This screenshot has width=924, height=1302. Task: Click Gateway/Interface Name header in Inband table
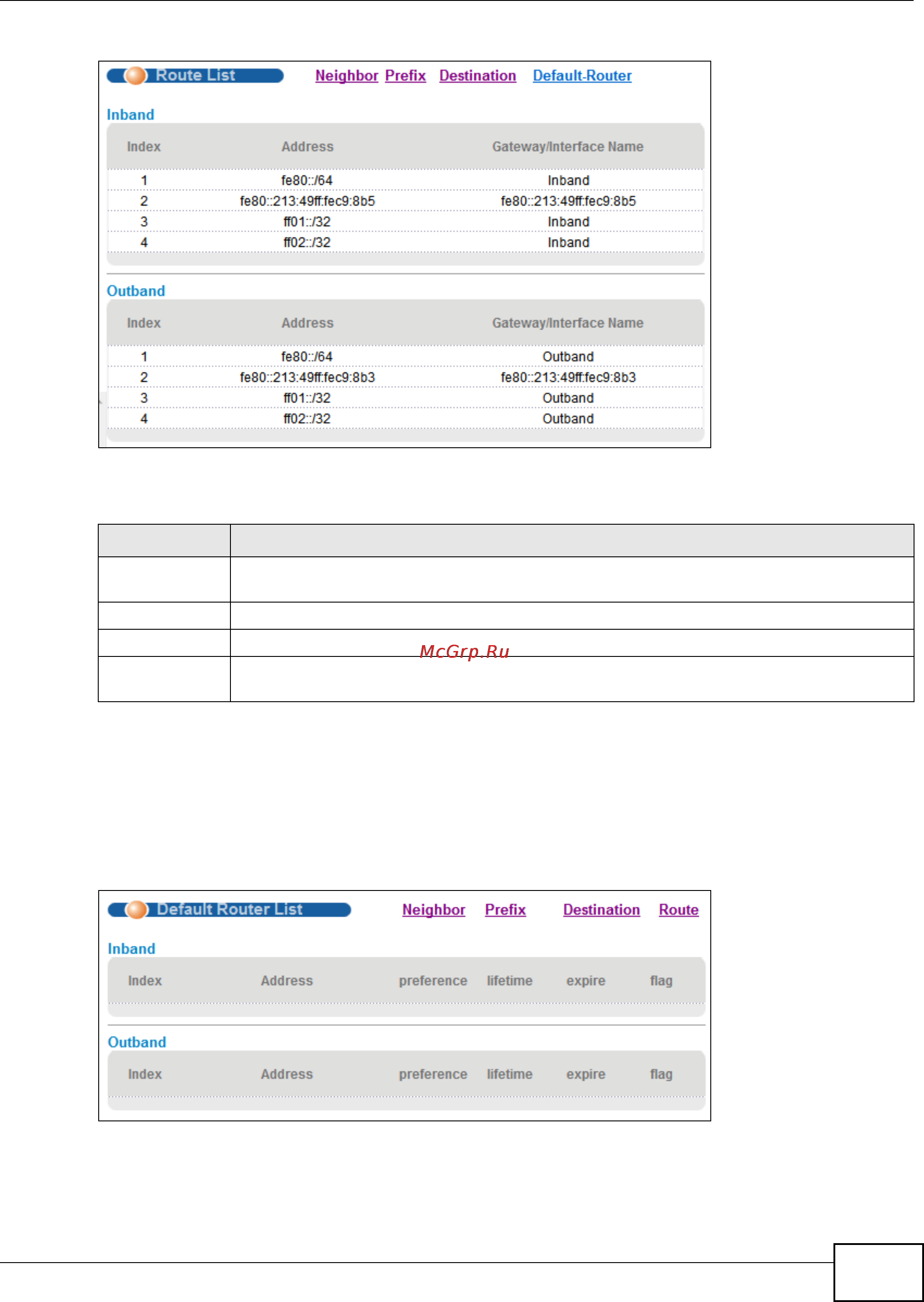coord(567,147)
